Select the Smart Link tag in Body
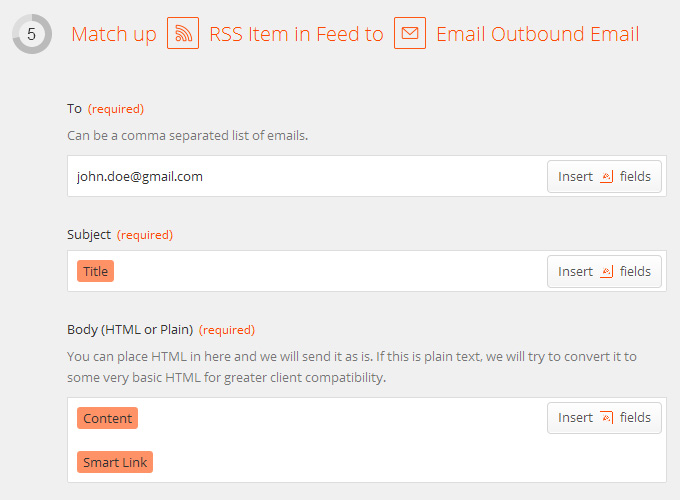 pos(115,462)
